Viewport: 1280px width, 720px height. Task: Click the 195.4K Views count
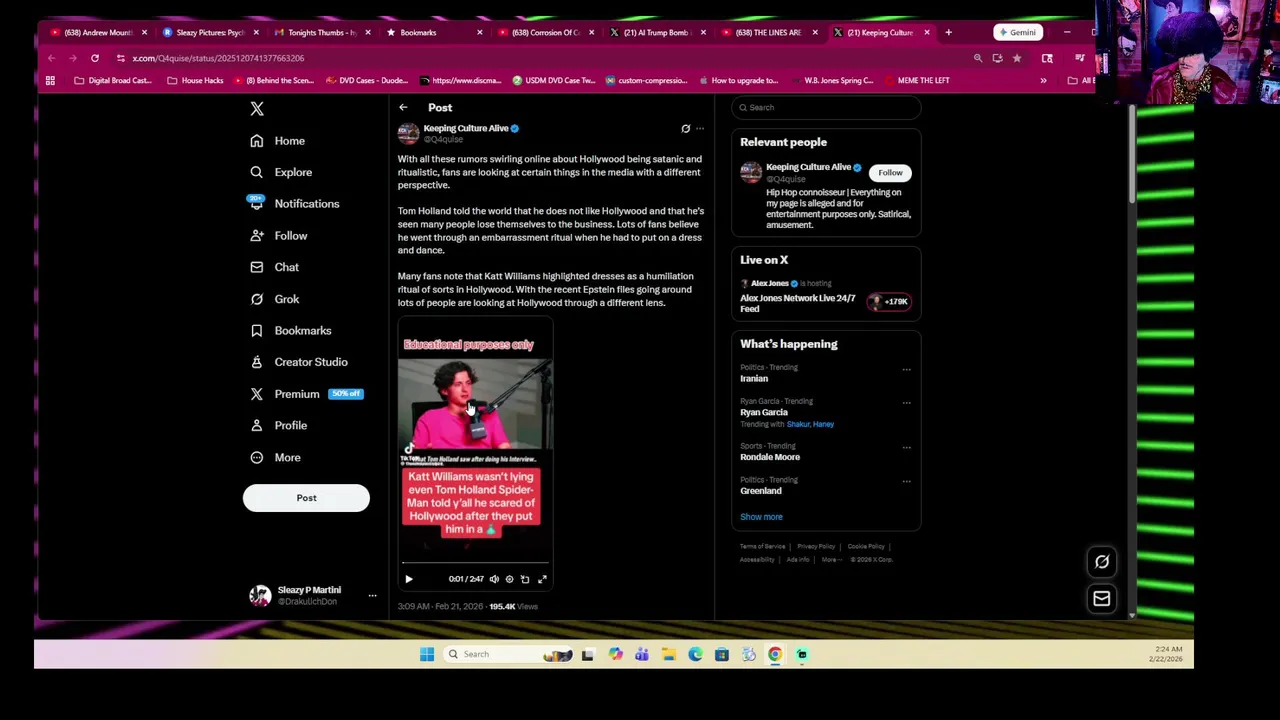click(x=513, y=607)
